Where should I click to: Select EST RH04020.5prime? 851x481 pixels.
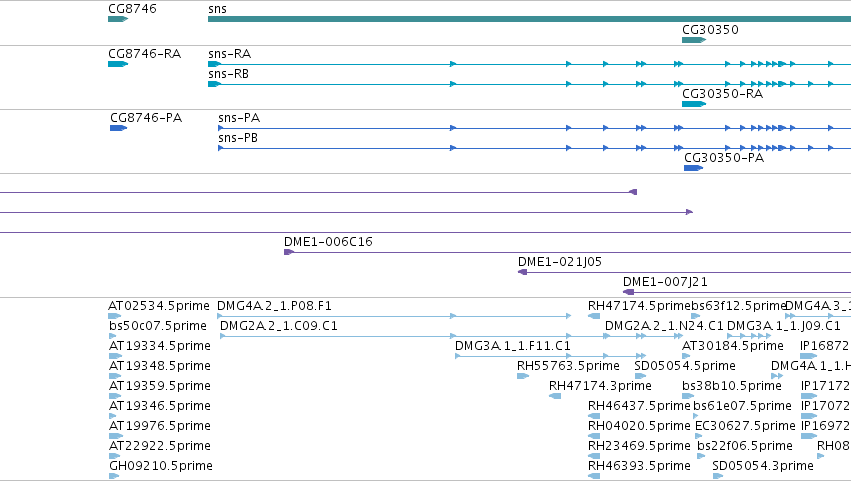coord(639,426)
